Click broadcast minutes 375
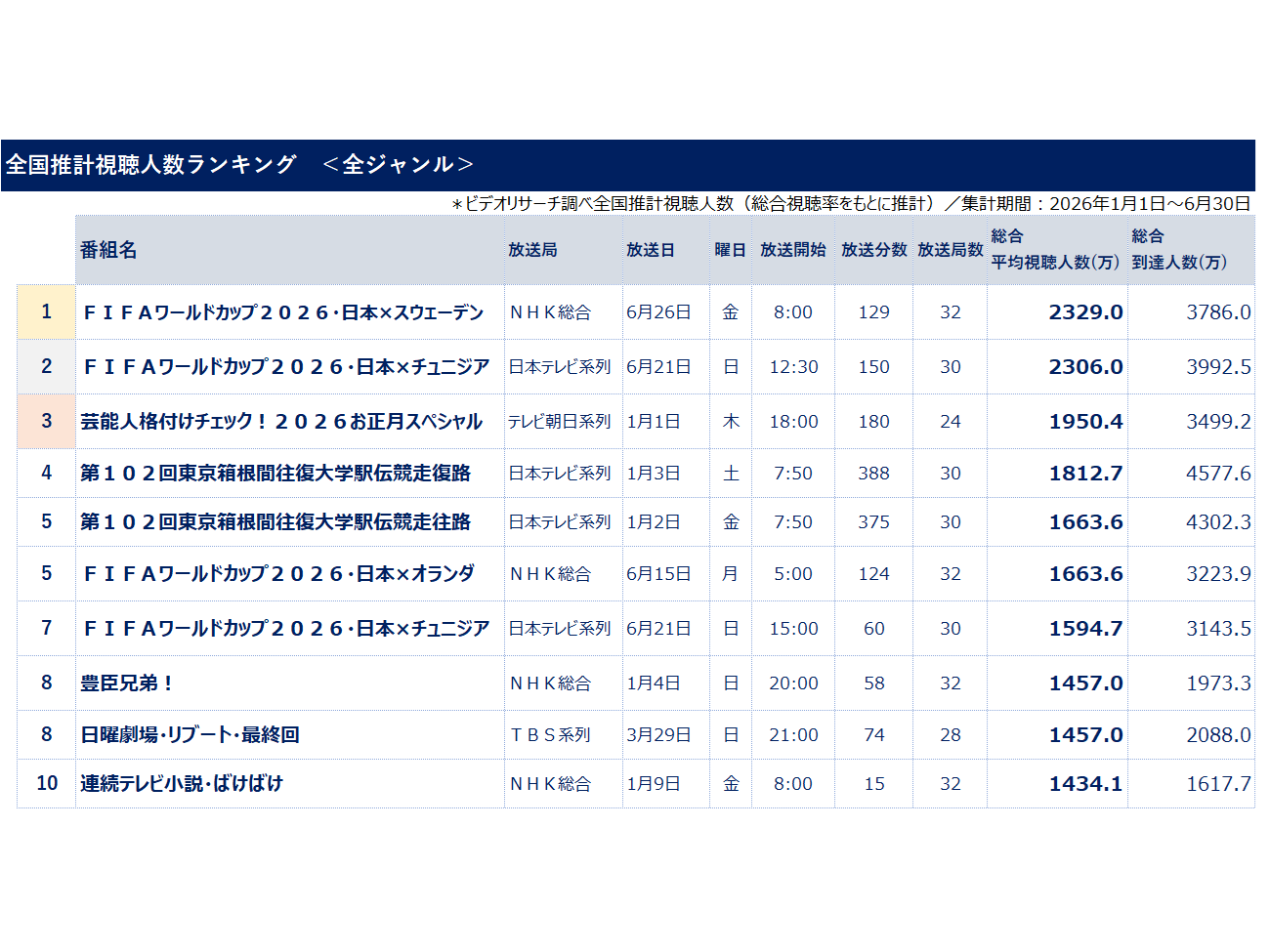This screenshot has width=1270, height=952. coord(874,522)
